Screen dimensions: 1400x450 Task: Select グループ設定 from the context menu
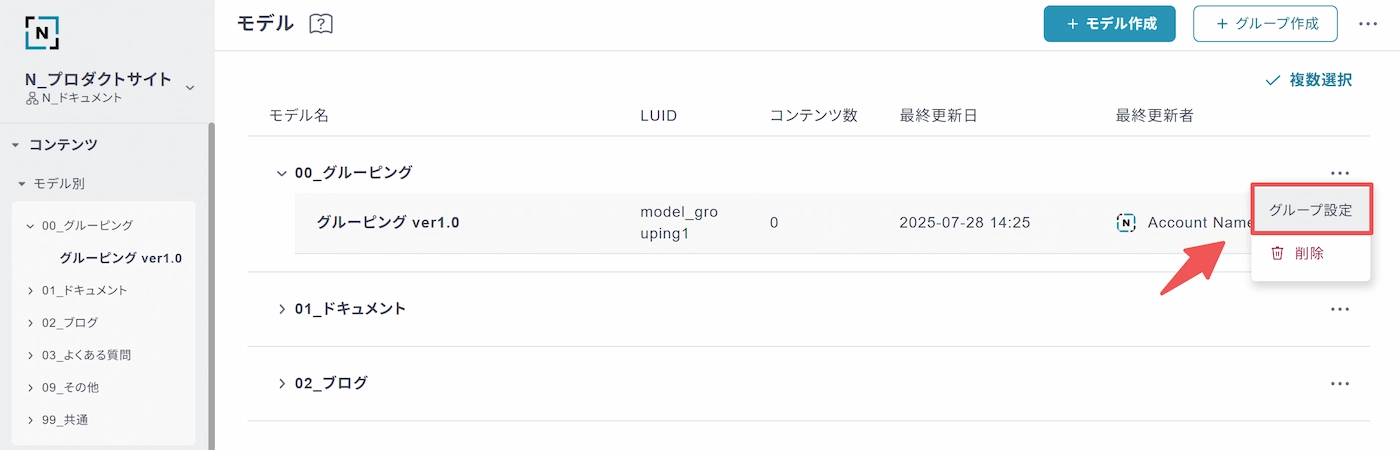pyautogui.click(x=1310, y=210)
